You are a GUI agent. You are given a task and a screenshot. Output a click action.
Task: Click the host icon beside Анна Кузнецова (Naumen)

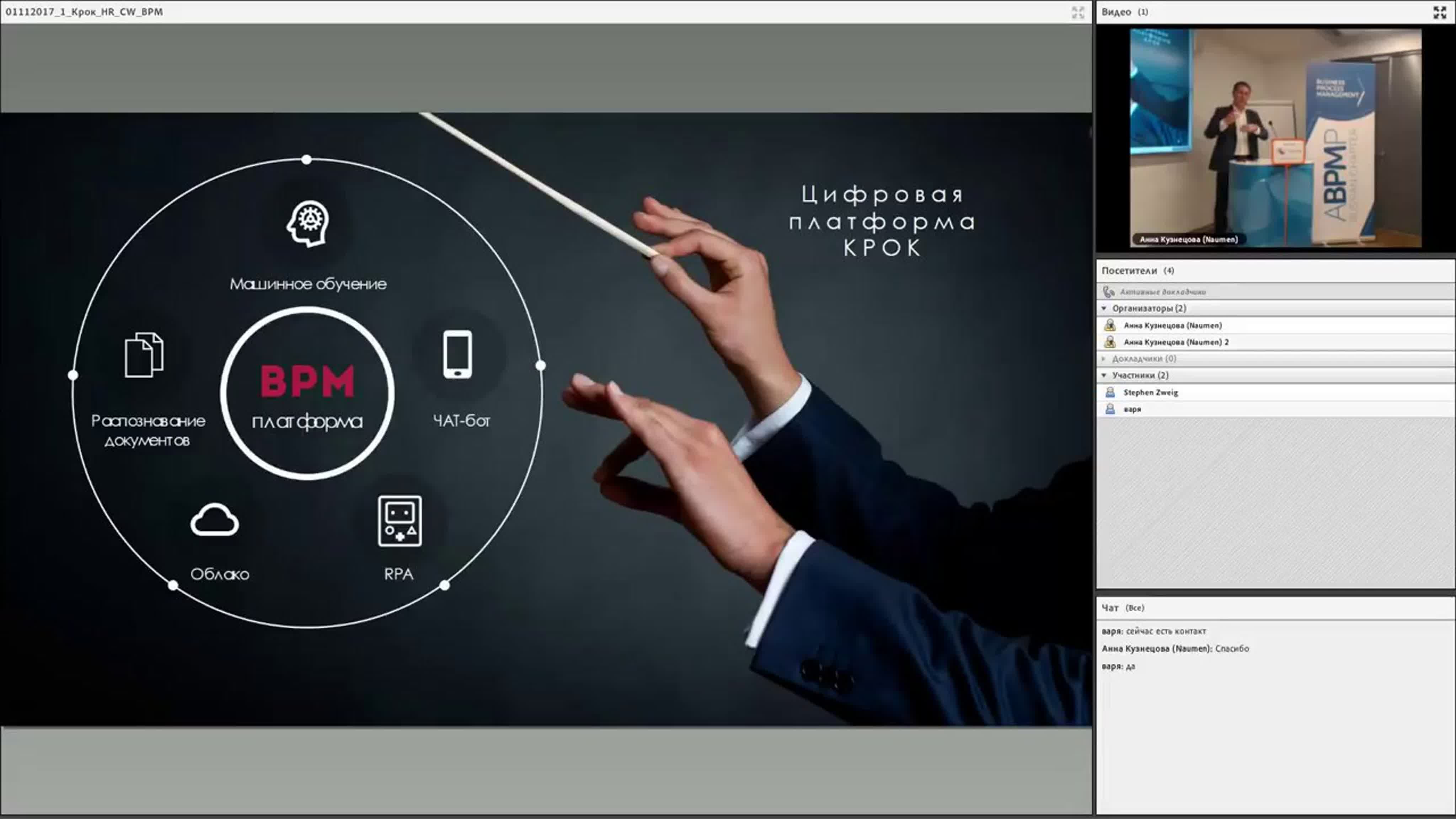click(1110, 325)
